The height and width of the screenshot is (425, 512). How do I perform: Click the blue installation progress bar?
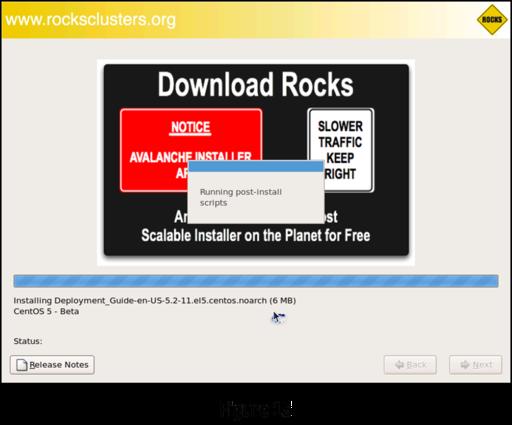(x=256, y=281)
